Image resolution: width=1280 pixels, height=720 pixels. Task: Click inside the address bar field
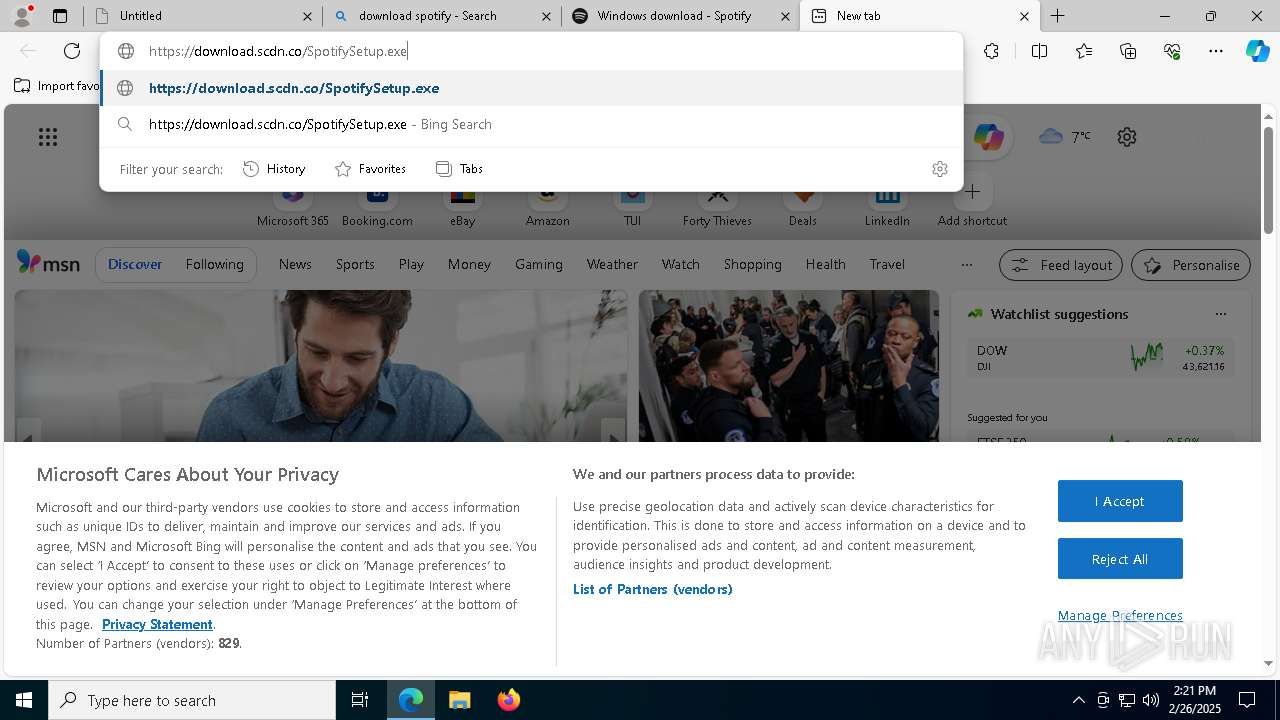coord(531,51)
